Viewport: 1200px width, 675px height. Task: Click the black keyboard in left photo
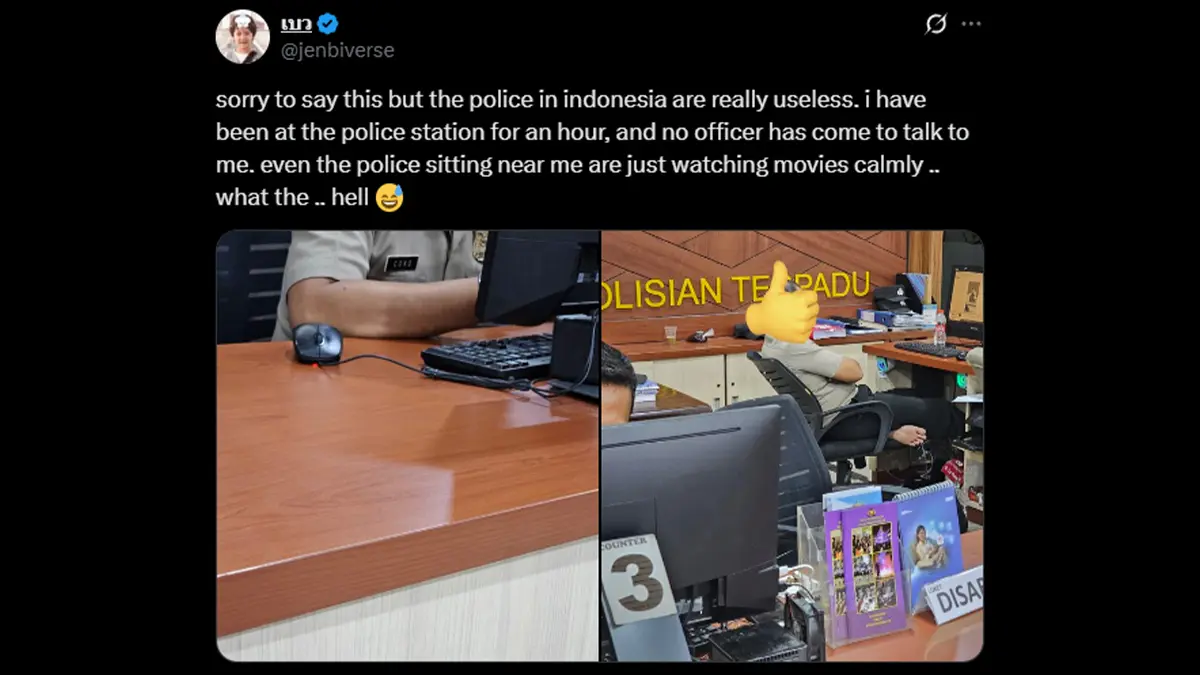pos(488,357)
